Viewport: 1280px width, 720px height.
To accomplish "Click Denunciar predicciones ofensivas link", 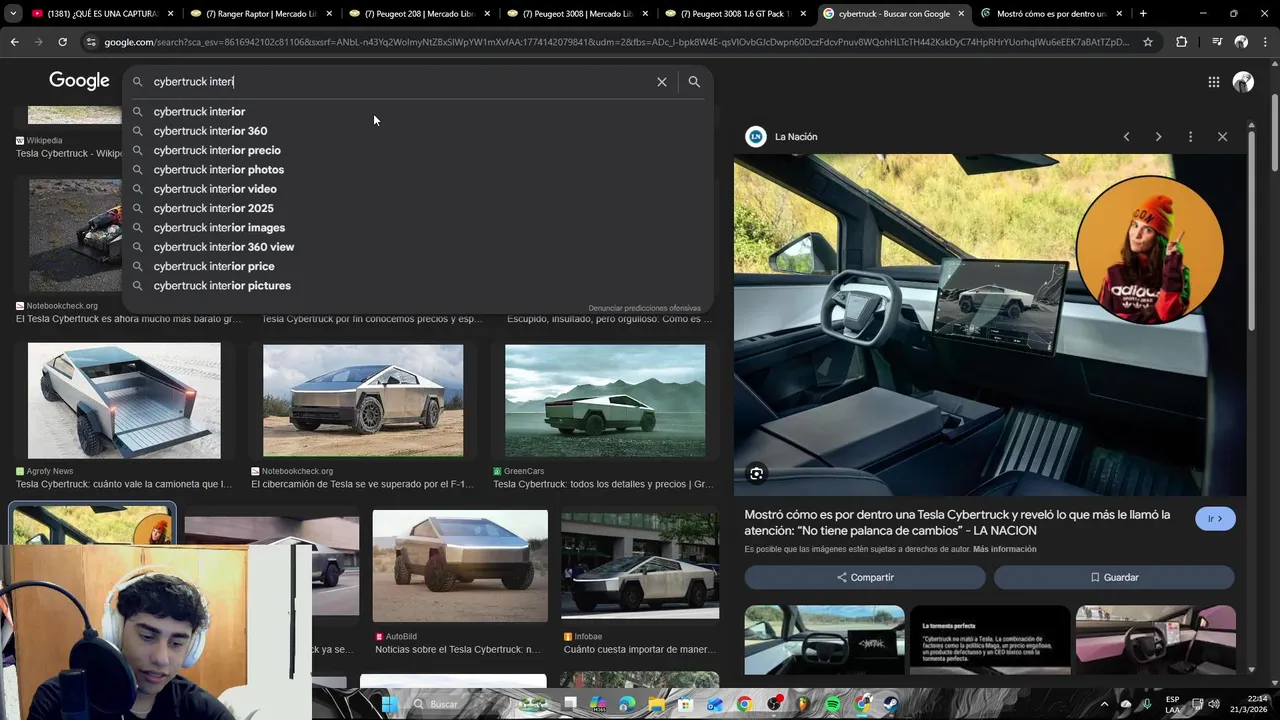I will point(644,308).
